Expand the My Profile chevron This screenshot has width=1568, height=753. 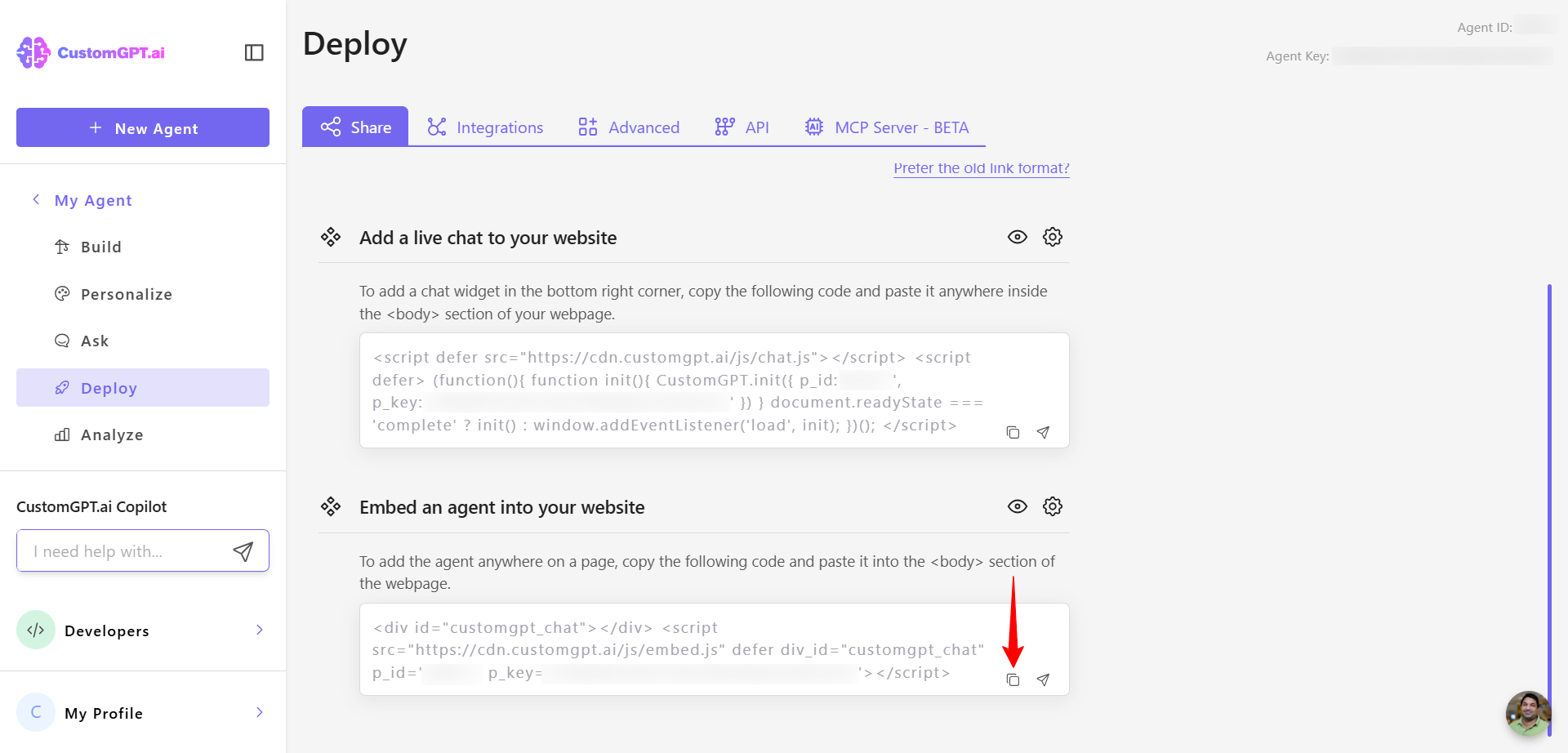tap(260, 712)
